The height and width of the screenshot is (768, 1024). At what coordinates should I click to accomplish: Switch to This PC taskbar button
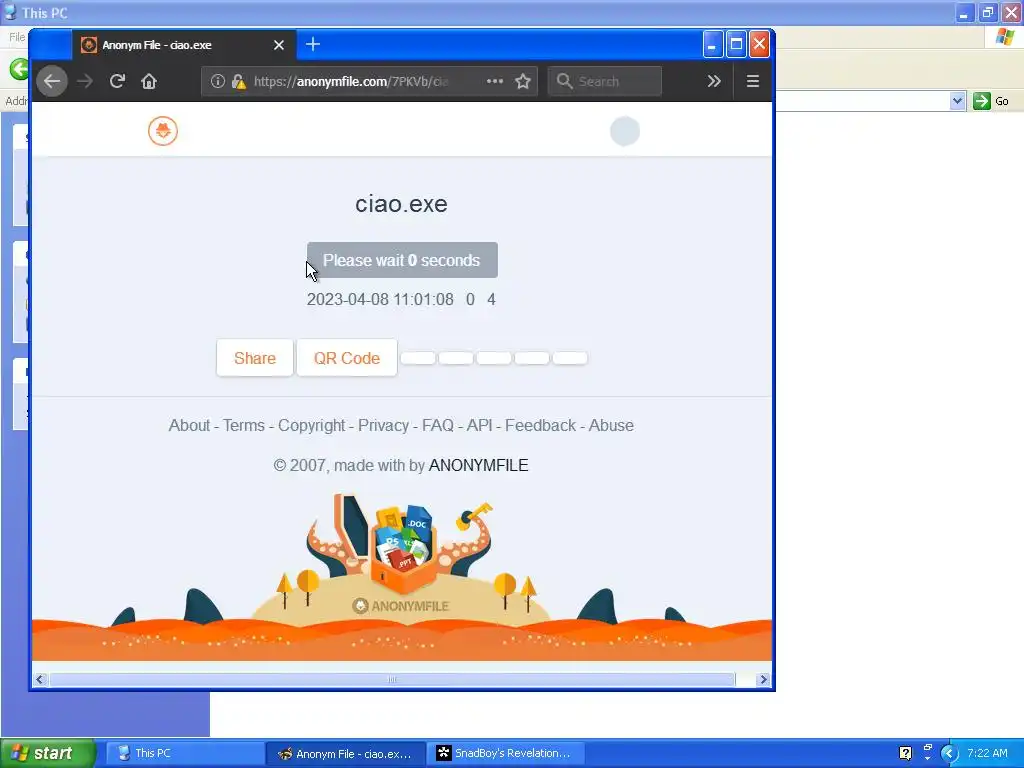(184, 753)
